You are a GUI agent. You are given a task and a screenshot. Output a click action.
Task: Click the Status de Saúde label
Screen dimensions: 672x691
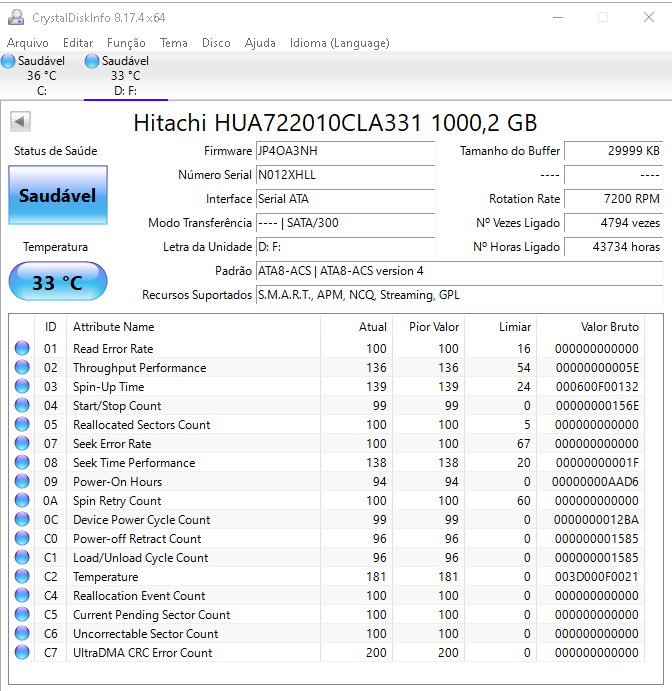(x=56, y=151)
